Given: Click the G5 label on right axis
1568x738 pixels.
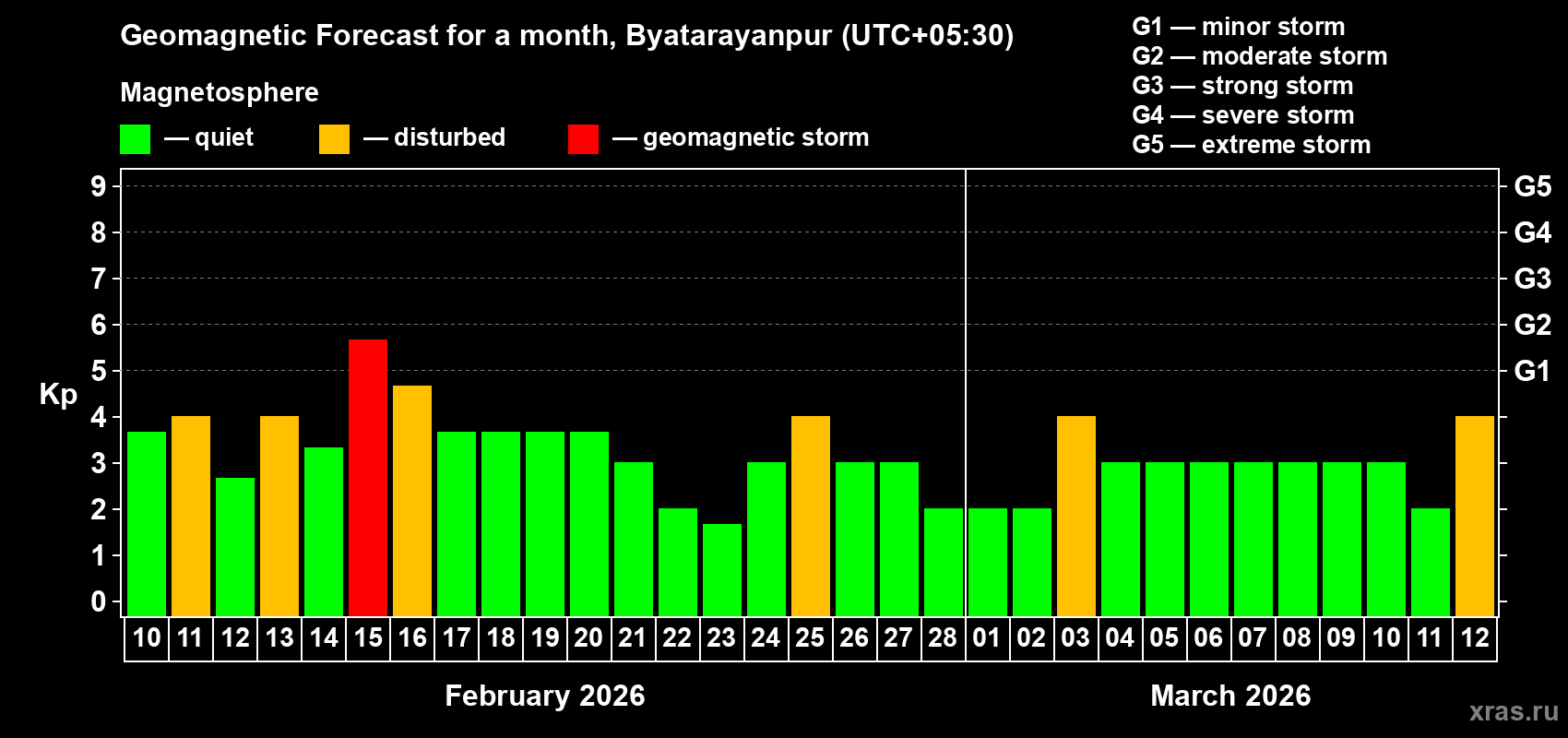Looking at the screenshot, I should click(x=1533, y=186).
